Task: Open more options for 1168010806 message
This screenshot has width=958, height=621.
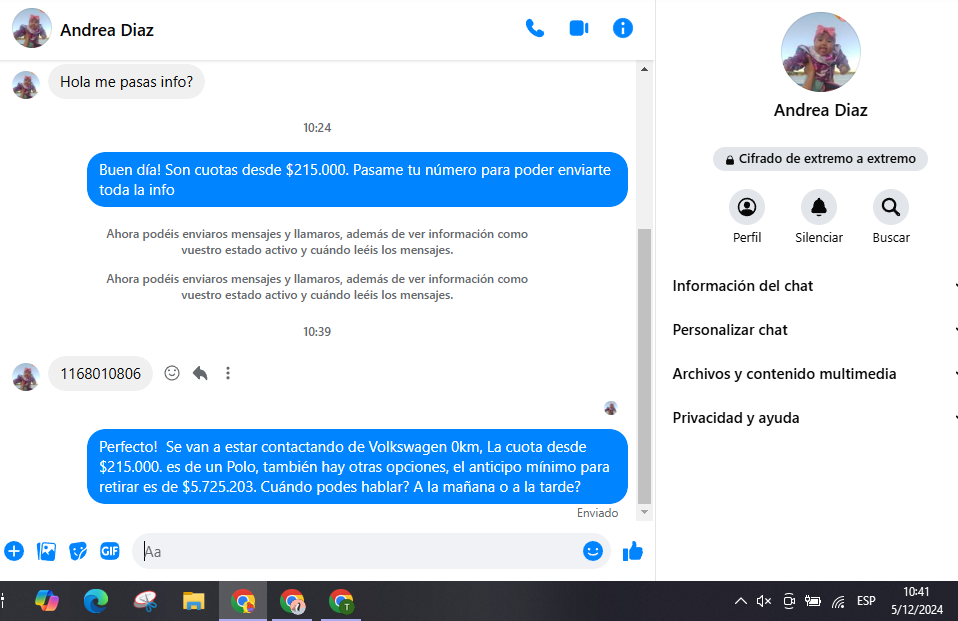Action: click(228, 373)
